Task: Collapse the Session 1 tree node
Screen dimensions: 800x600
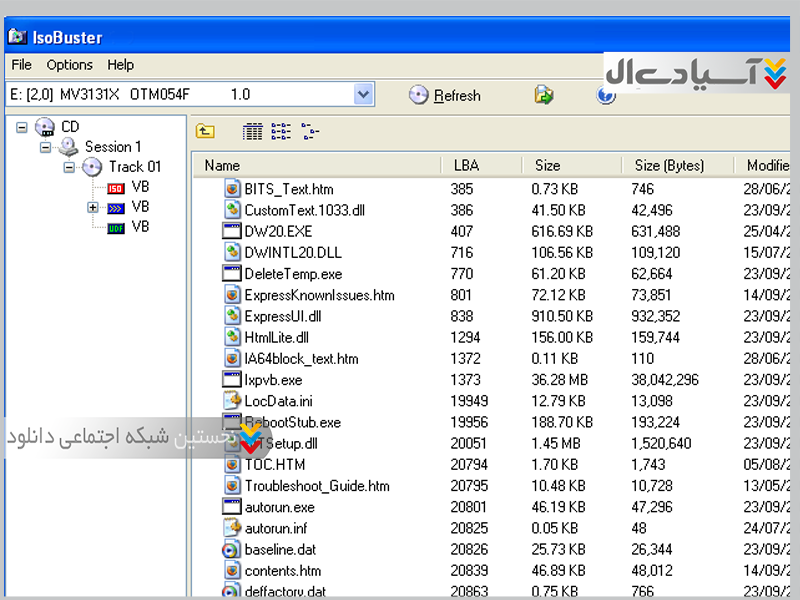Action: click(x=45, y=147)
